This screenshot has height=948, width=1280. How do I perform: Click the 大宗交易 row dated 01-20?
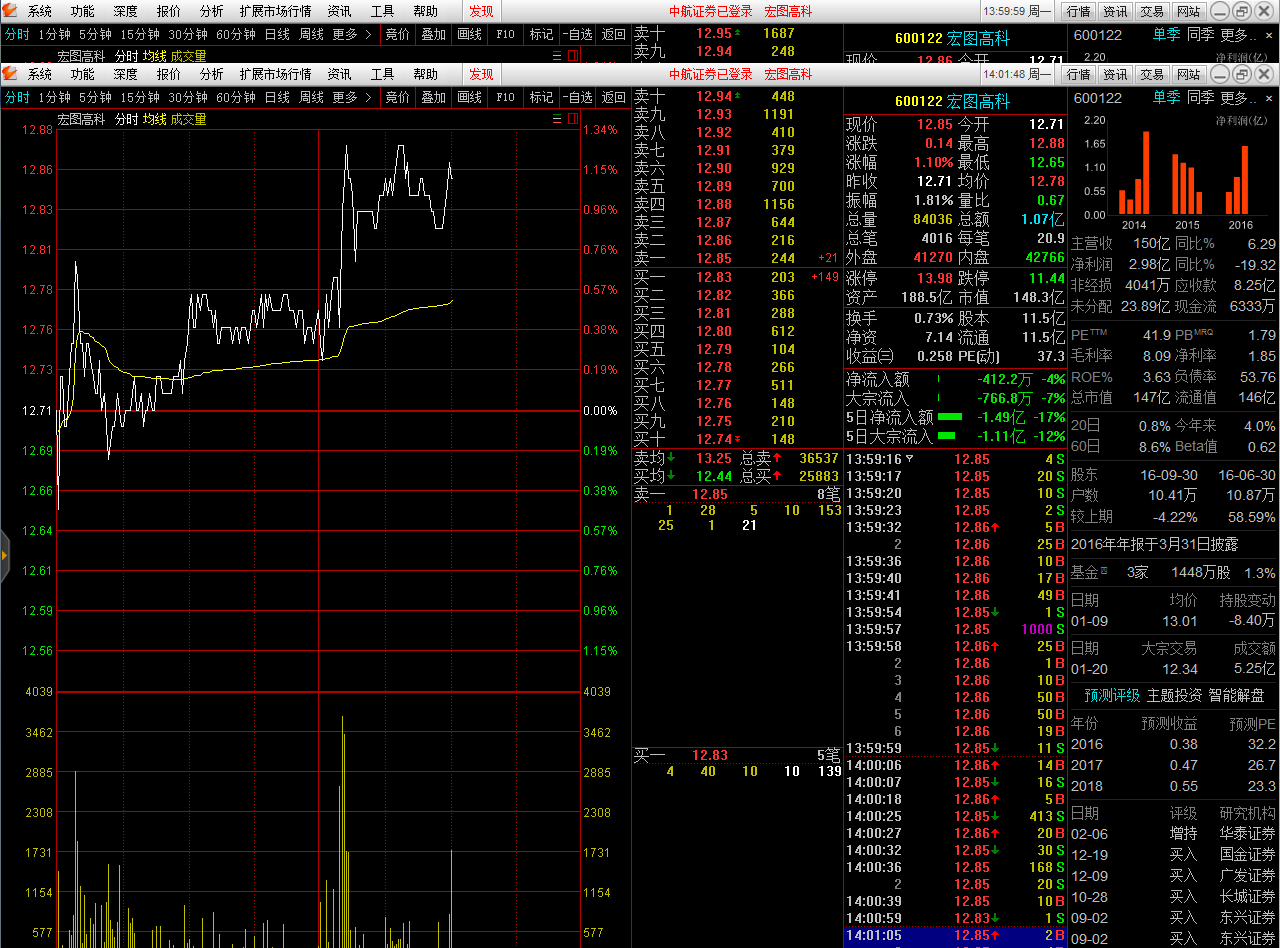tap(1173, 669)
